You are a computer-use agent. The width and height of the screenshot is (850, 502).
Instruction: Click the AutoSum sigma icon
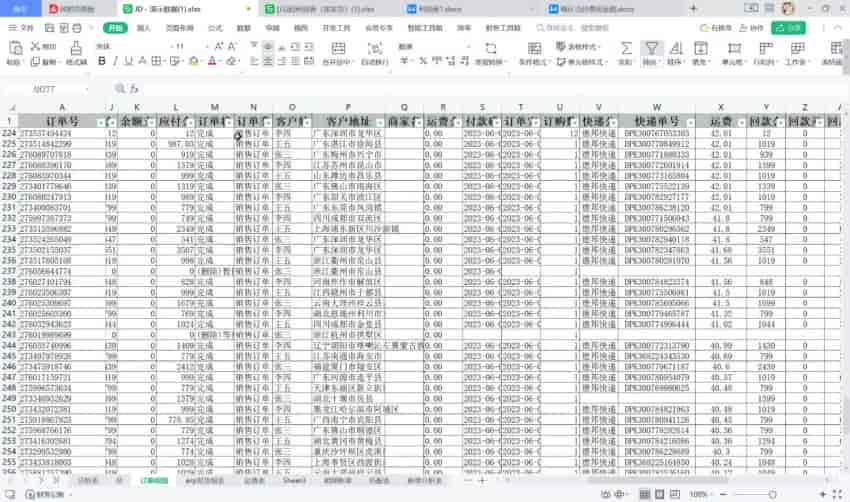click(626, 48)
